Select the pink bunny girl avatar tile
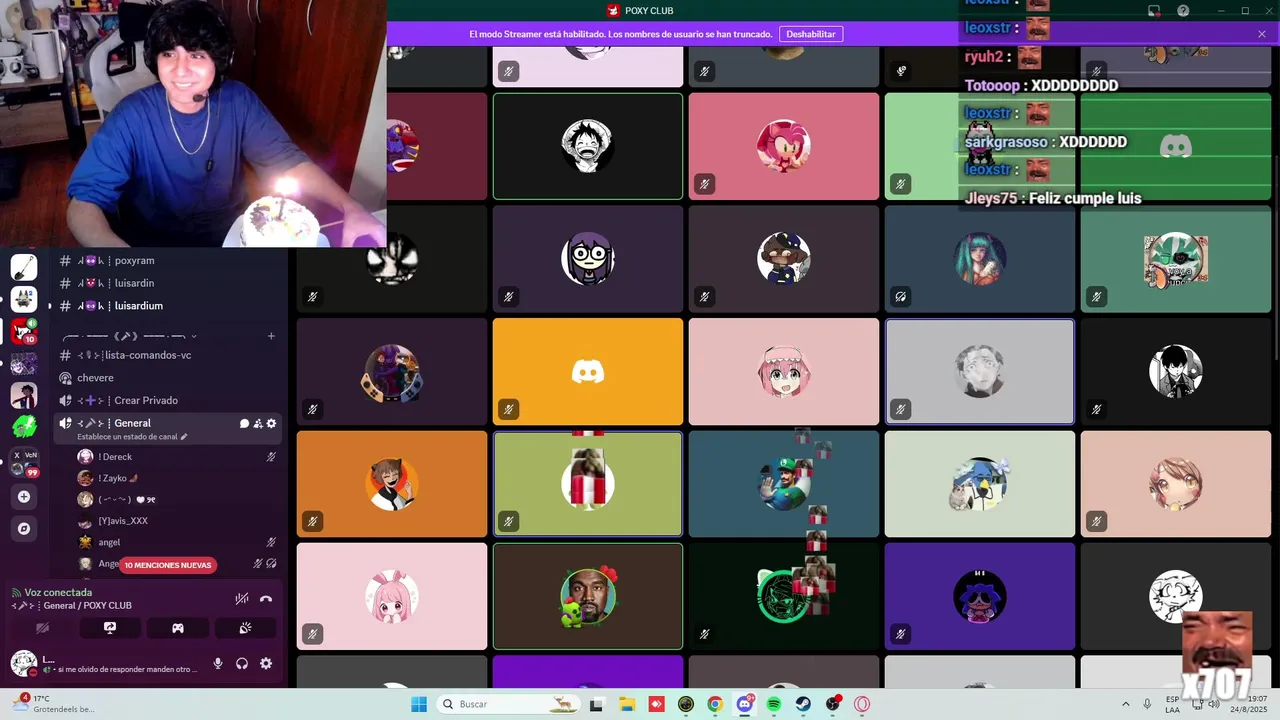The image size is (1280, 720). point(392,597)
